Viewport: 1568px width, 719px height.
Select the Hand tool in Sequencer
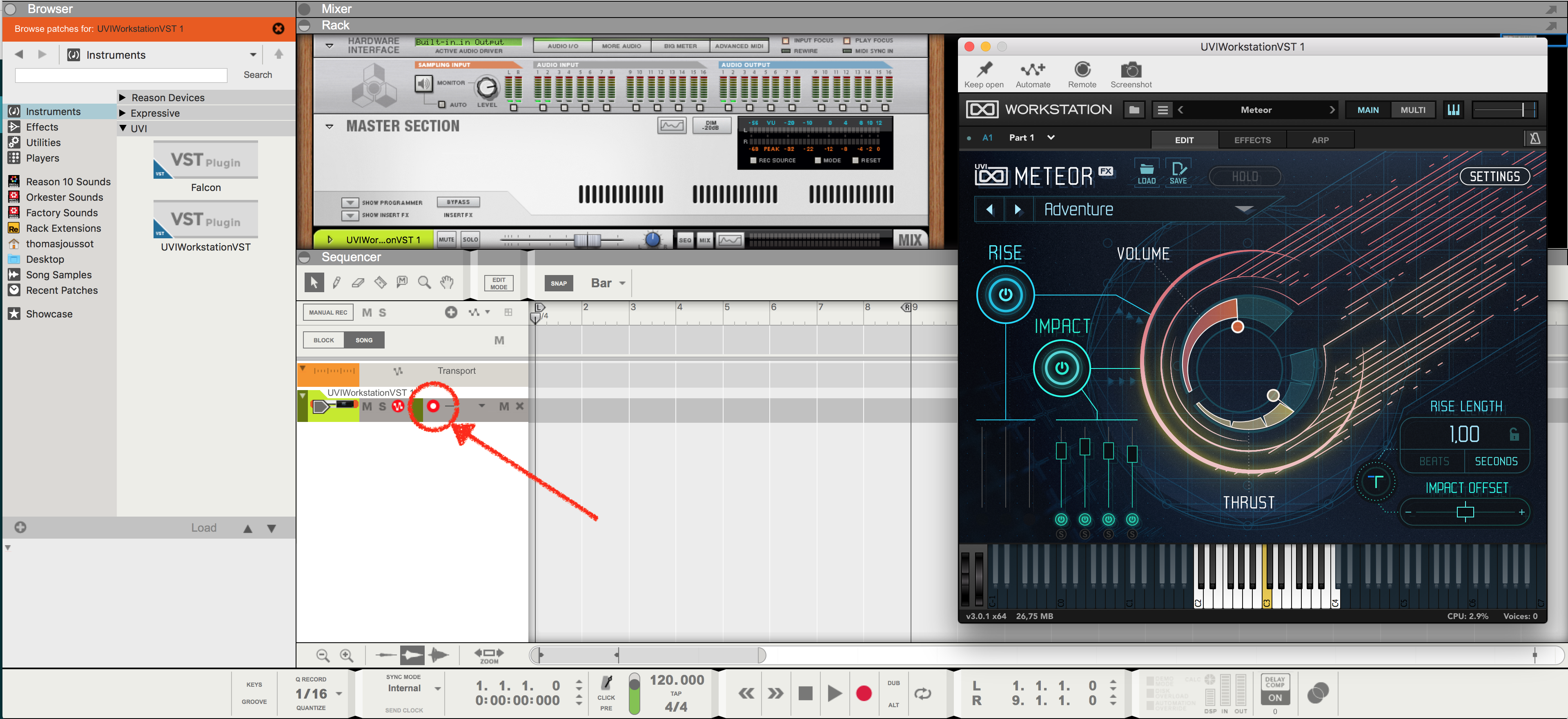click(448, 282)
